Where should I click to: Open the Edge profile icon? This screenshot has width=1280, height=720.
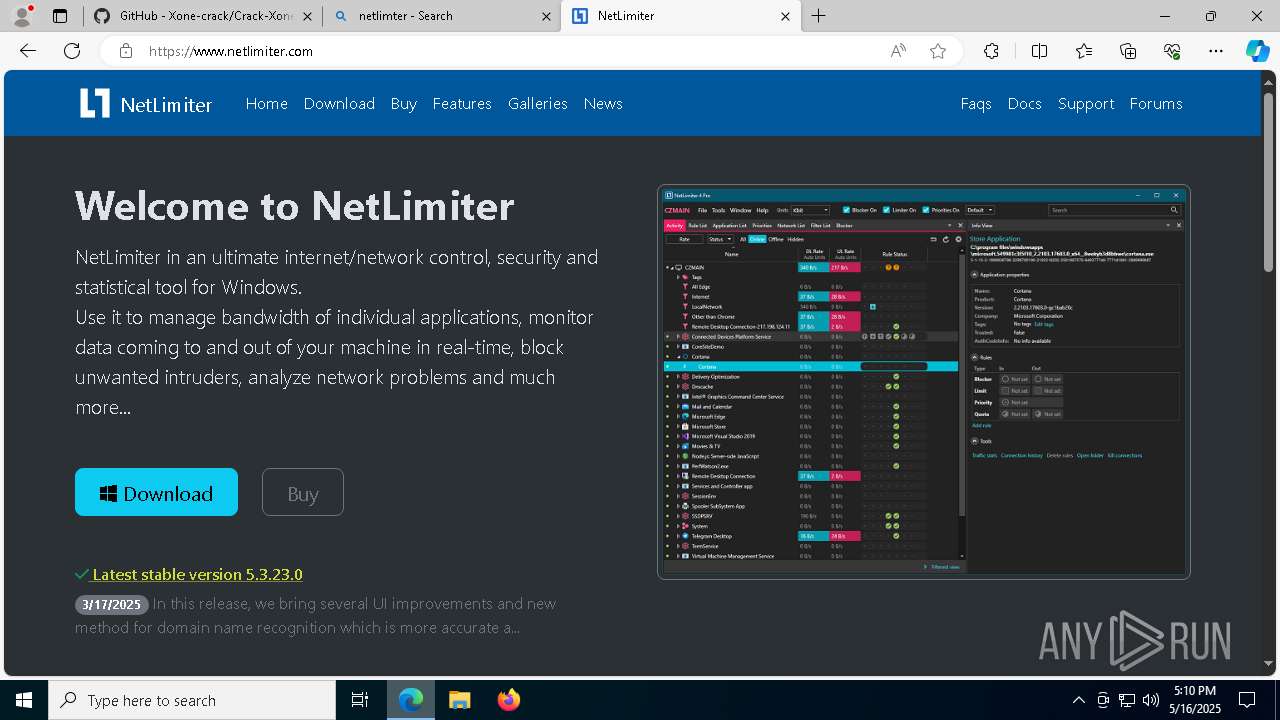coord(21,16)
